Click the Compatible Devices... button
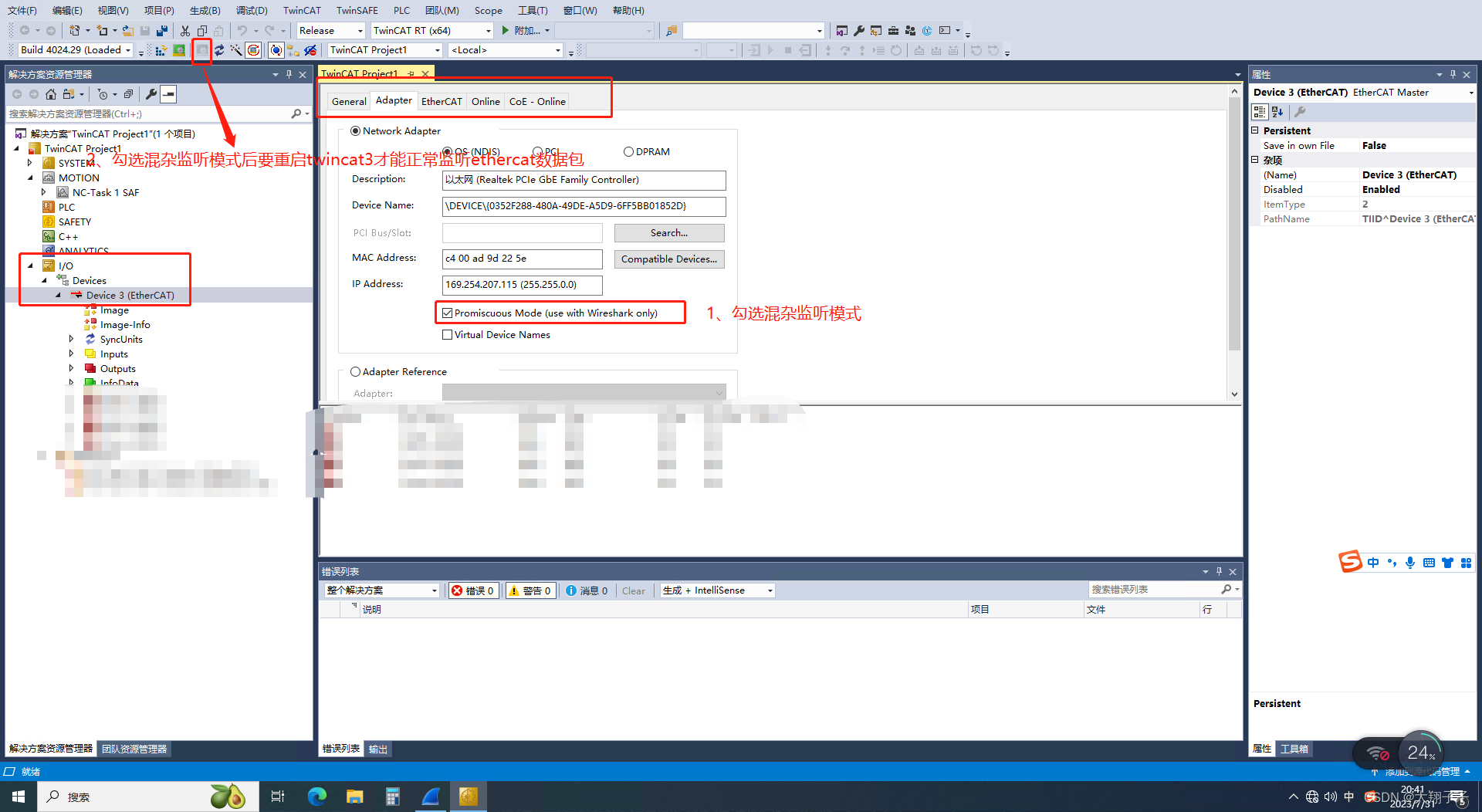The width and height of the screenshot is (1482, 812). point(669,259)
